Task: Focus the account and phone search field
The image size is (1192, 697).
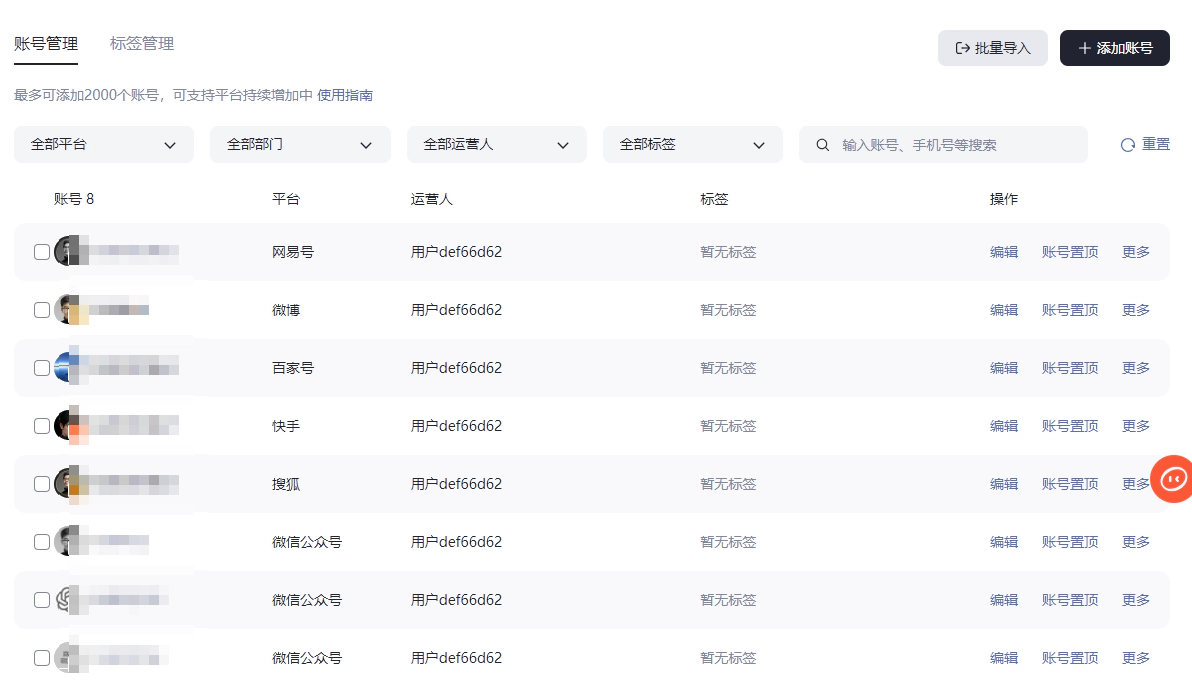Action: click(955, 145)
